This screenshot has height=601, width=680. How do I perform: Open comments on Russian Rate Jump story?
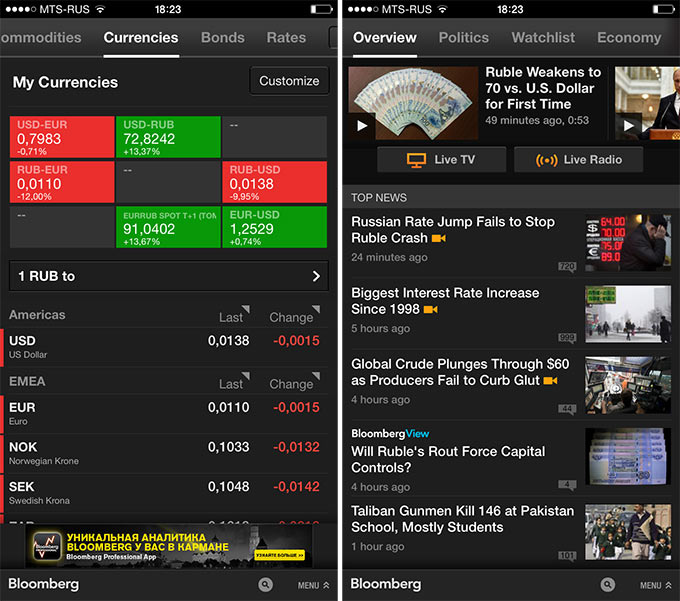coord(567,267)
